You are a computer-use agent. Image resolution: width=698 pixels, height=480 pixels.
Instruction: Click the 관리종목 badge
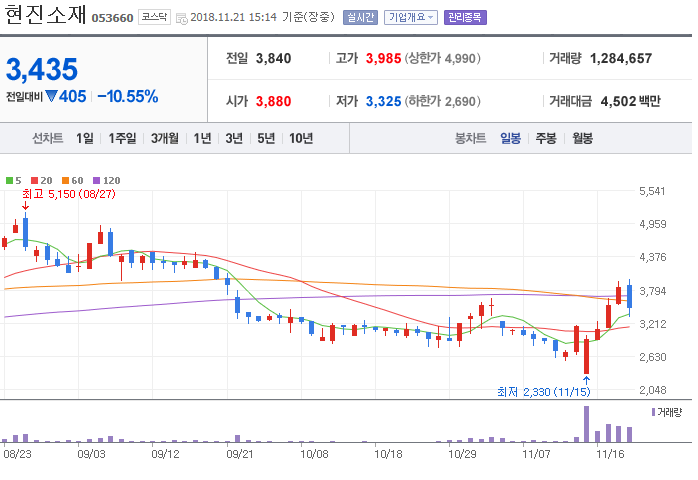click(x=465, y=17)
